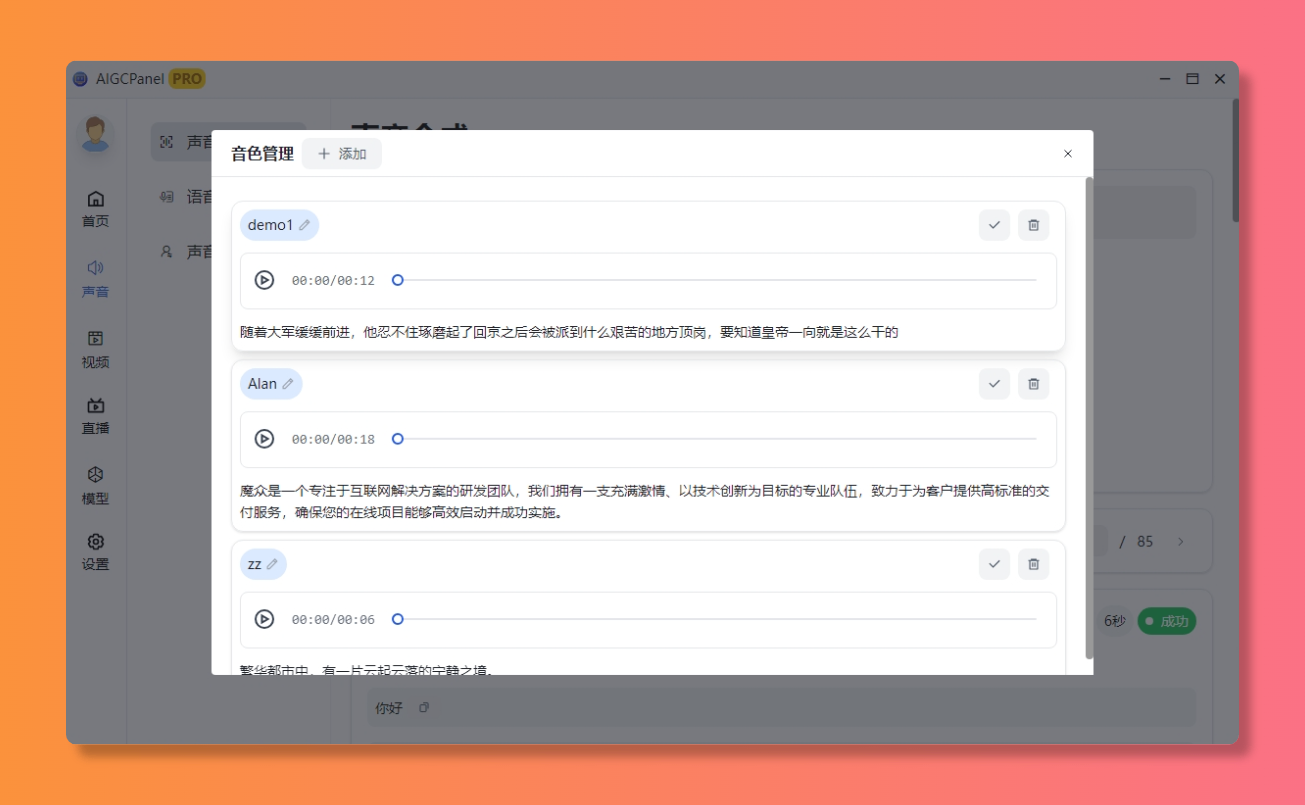Click the 添加 add button
Viewport: 1305px width, 805px height.
click(x=342, y=154)
